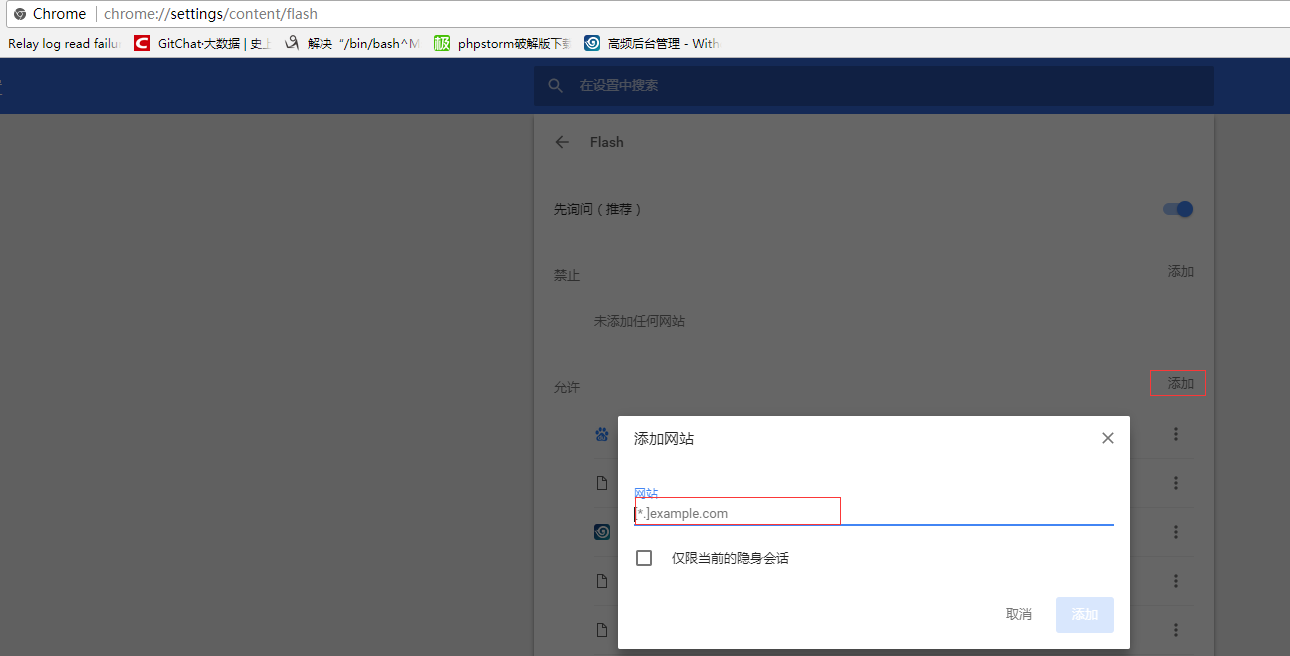Click the 在设置中搜索 search box
This screenshot has height=656, width=1290.
[874, 86]
